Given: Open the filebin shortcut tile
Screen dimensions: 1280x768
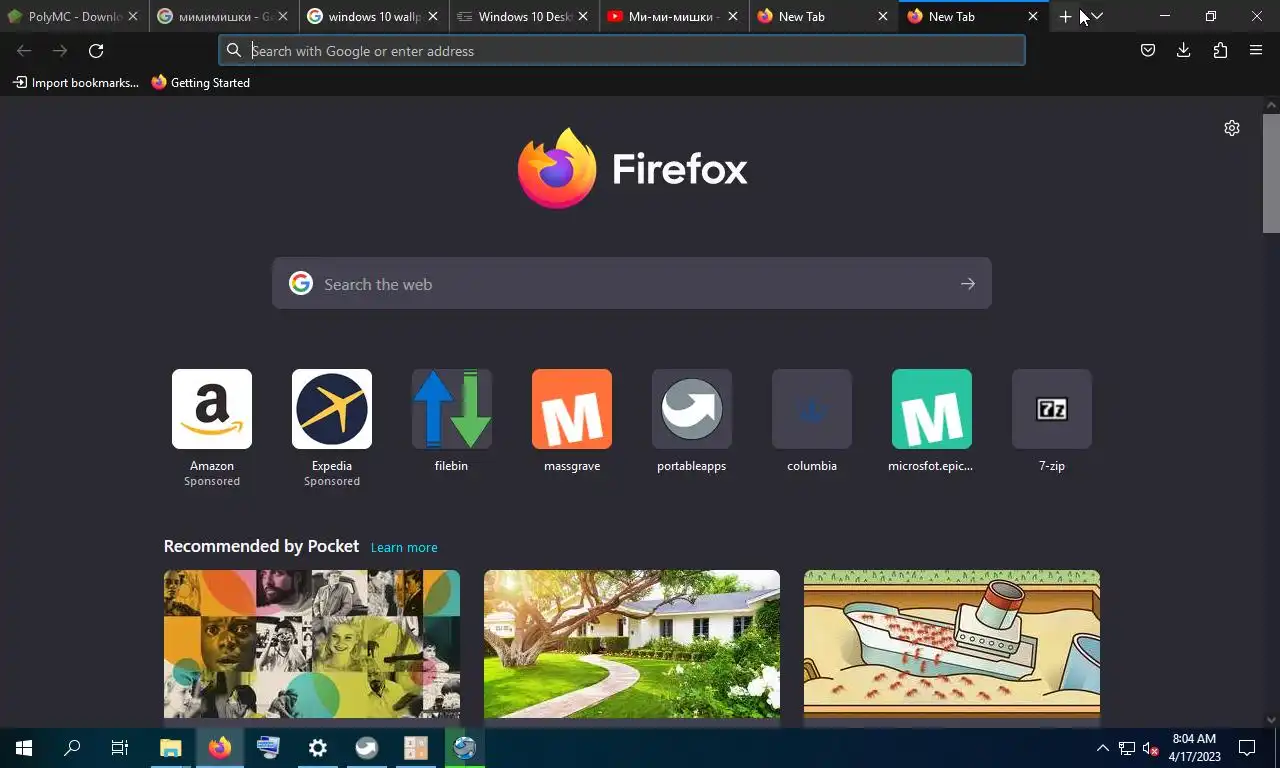Looking at the screenshot, I should click(x=452, y=409).
